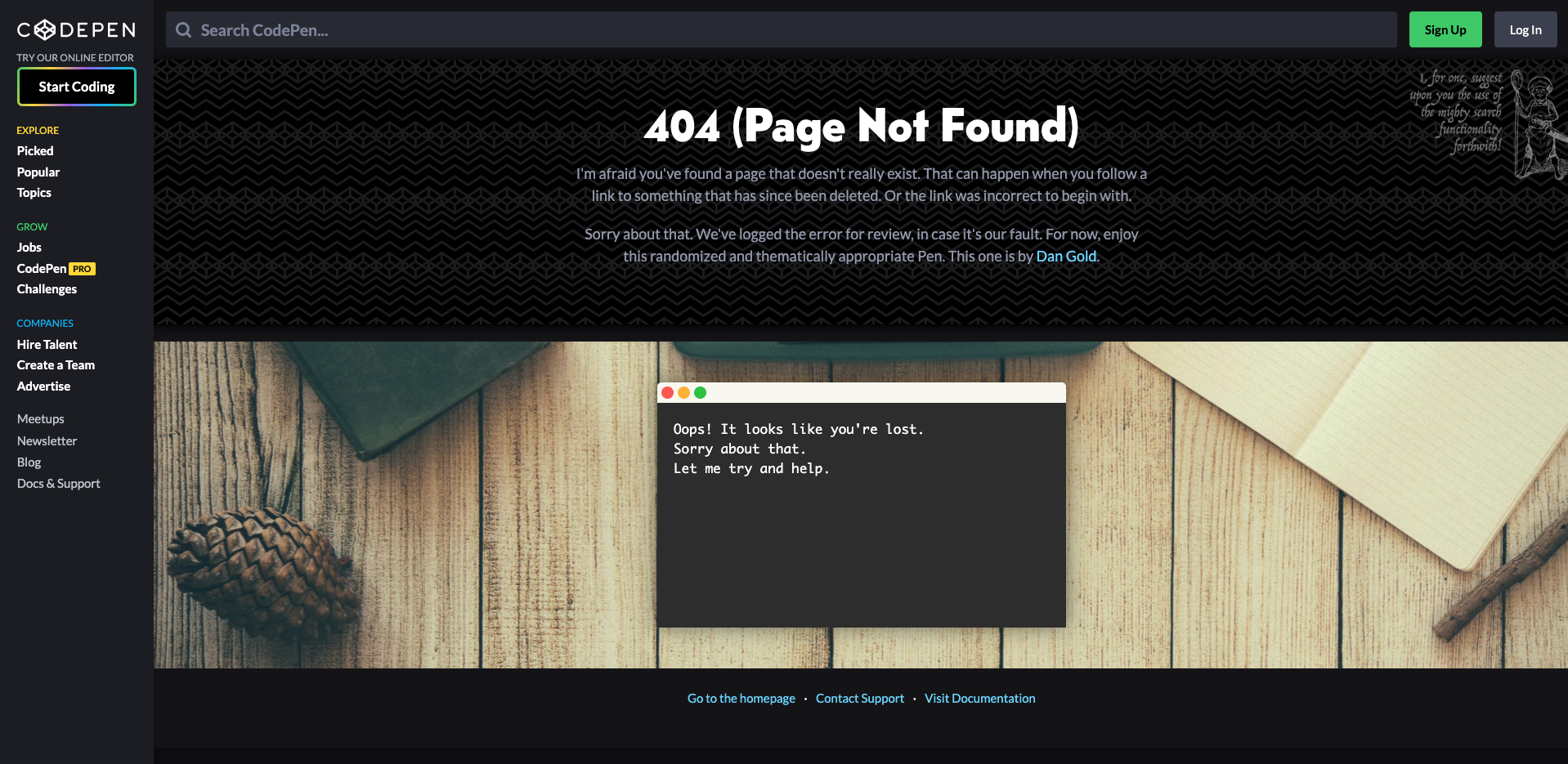This screenshot has height=764, width=1568.
Task: Click the yellow PRO badge next to CodePen
Action: pos(82,268)
